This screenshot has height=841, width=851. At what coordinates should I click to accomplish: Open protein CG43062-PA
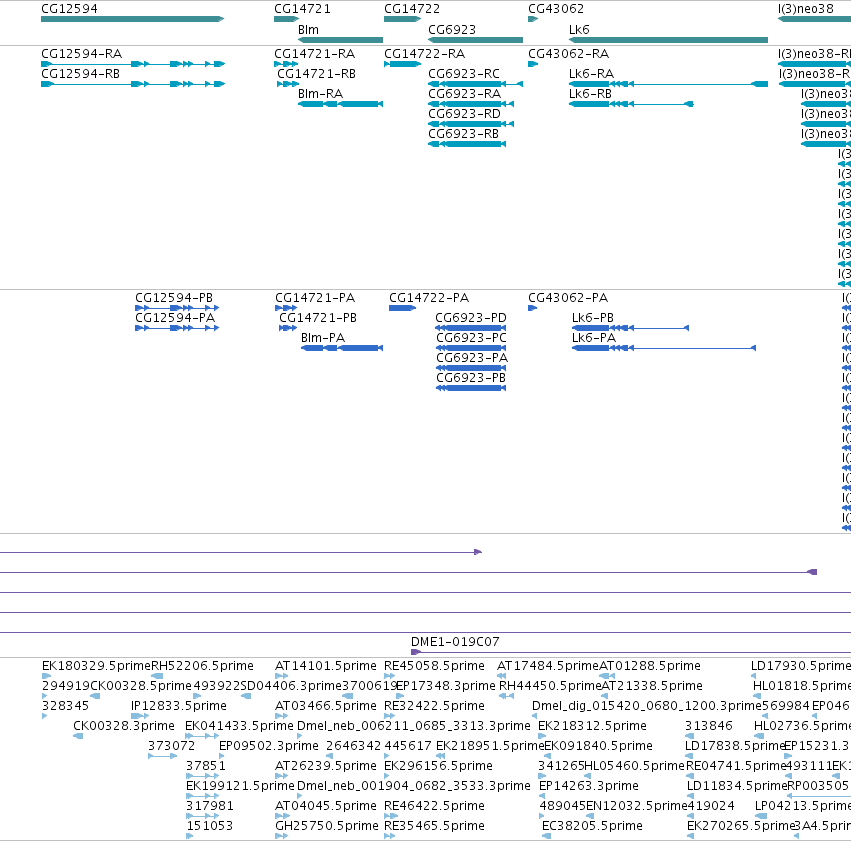click(x=568, y=298)
